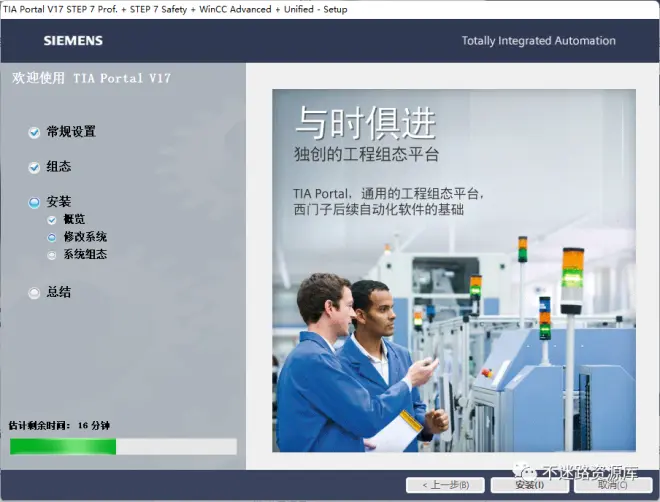Click the 独创的工程组态平台 subtitle text

366,154
